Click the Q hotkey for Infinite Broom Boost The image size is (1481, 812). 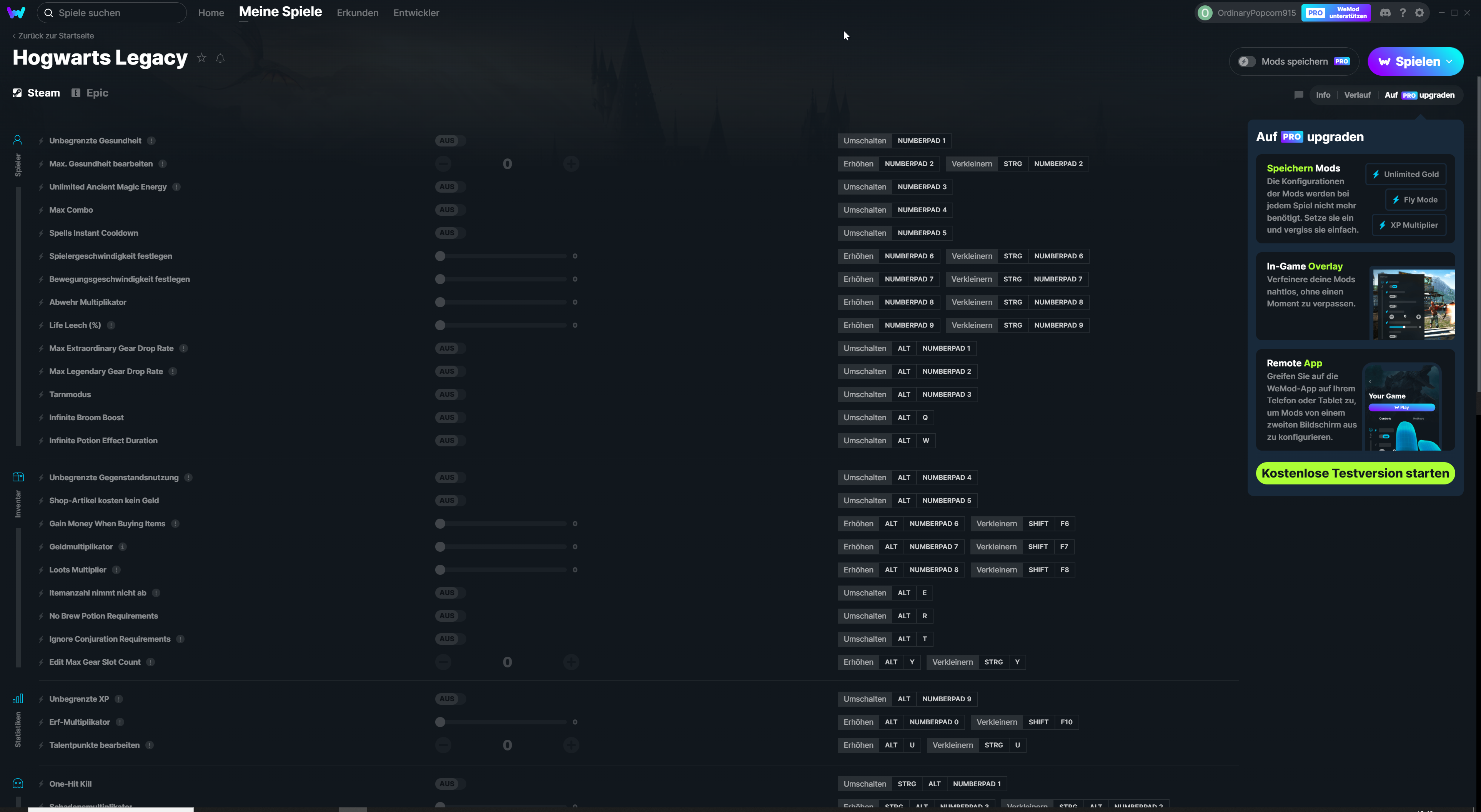pos(925,418)
